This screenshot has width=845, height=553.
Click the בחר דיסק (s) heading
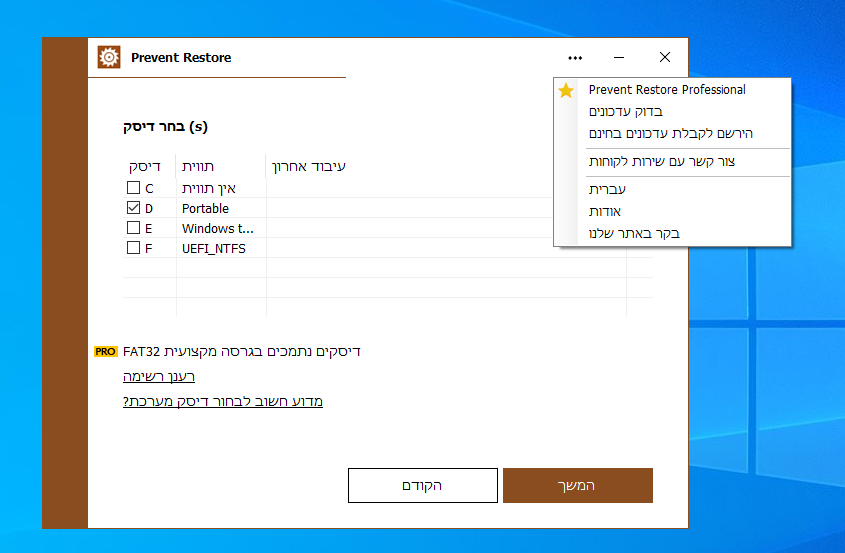[x=165, y=127]
